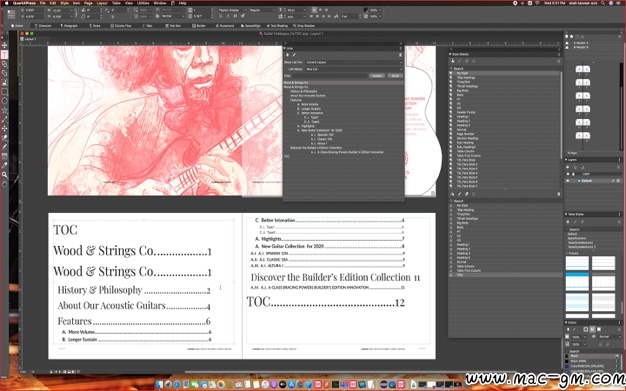Click the new layer icon in Layers panel
Viewport: 626px width, 391px height.
pyautogui.click(x=568, y=167)
